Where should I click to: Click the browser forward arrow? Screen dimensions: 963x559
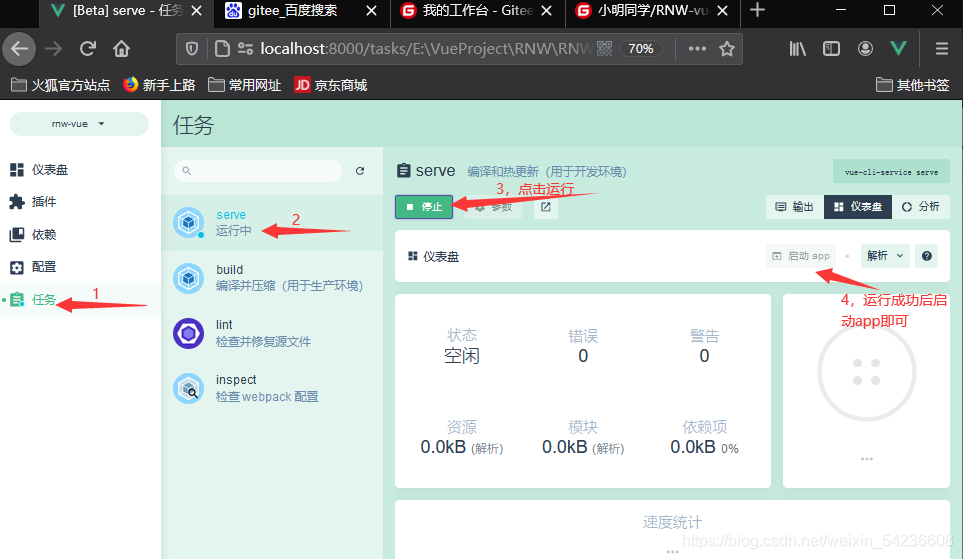(54, 49)
